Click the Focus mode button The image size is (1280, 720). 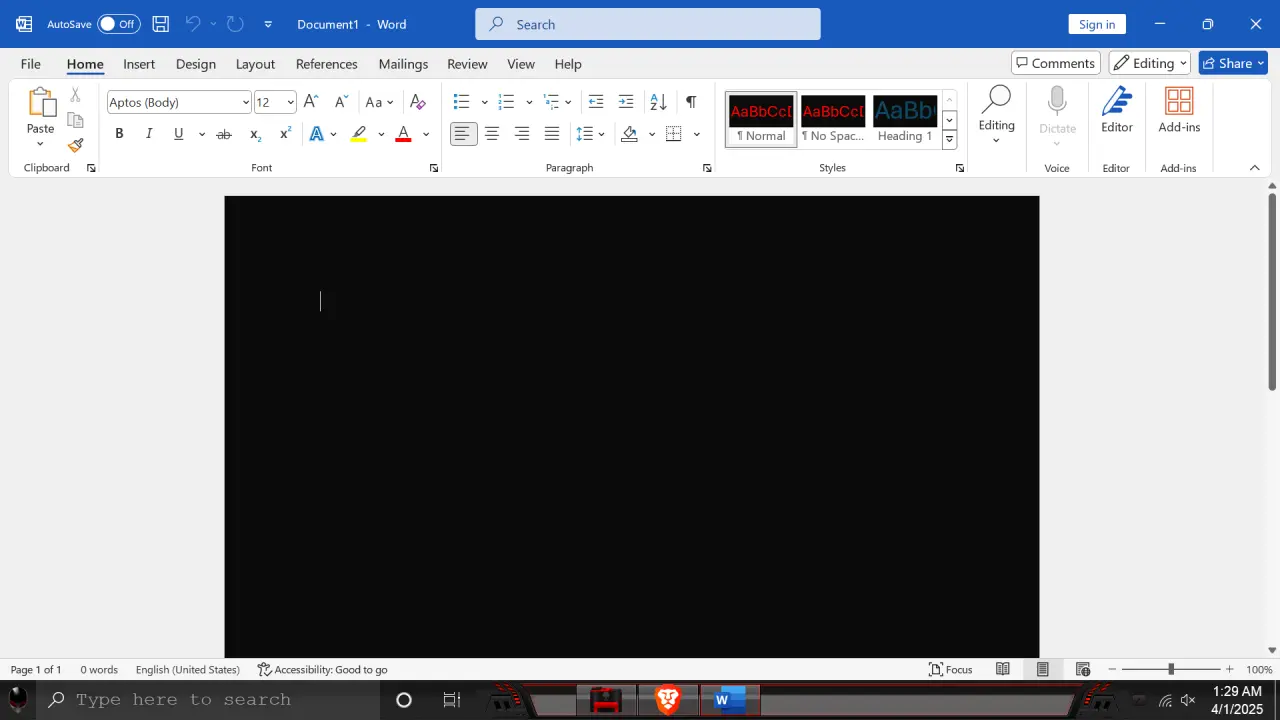[x=951, y=670]
